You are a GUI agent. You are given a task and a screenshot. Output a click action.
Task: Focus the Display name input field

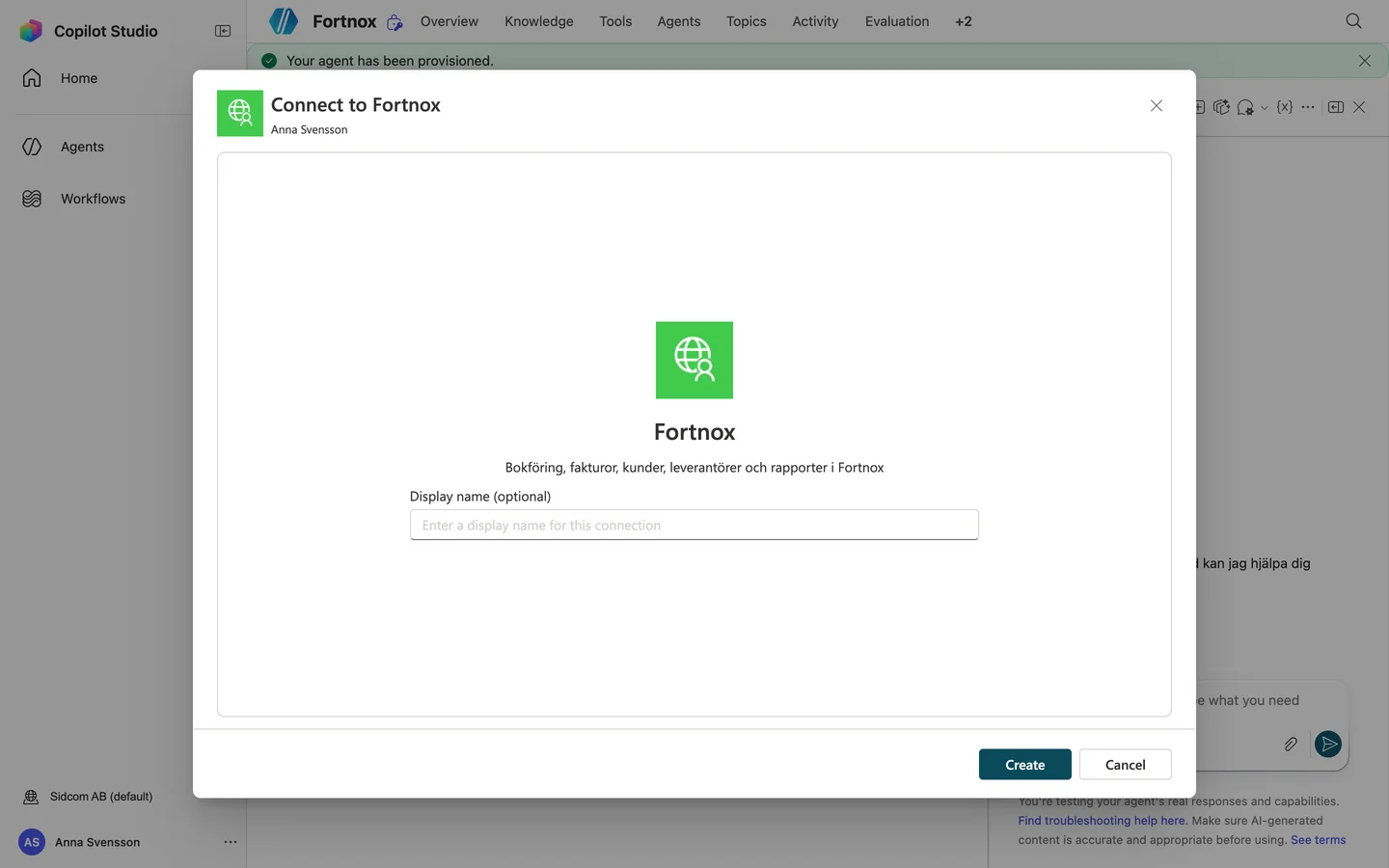pyautogui.click(x=694, y=525)
